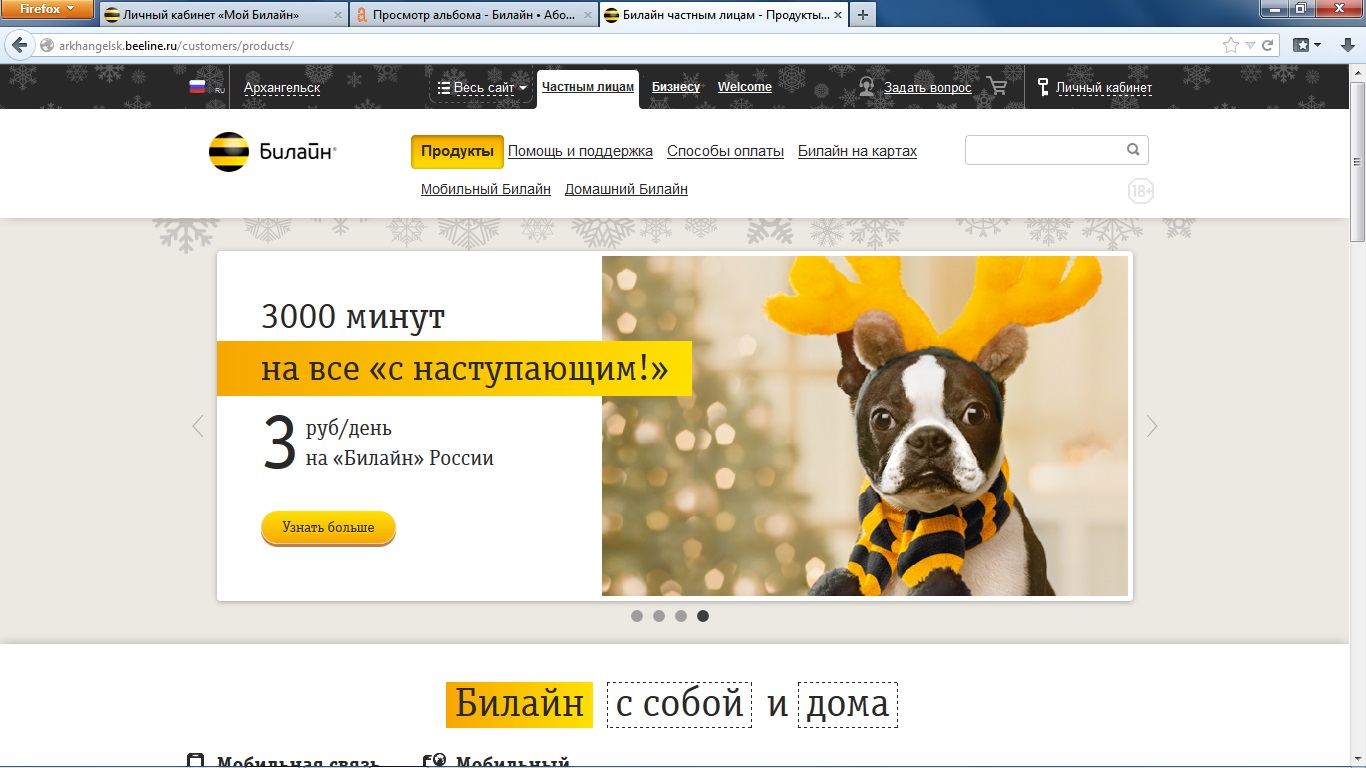Show previous banner slide arrow

pyautogui.click(x=198, y=427)
